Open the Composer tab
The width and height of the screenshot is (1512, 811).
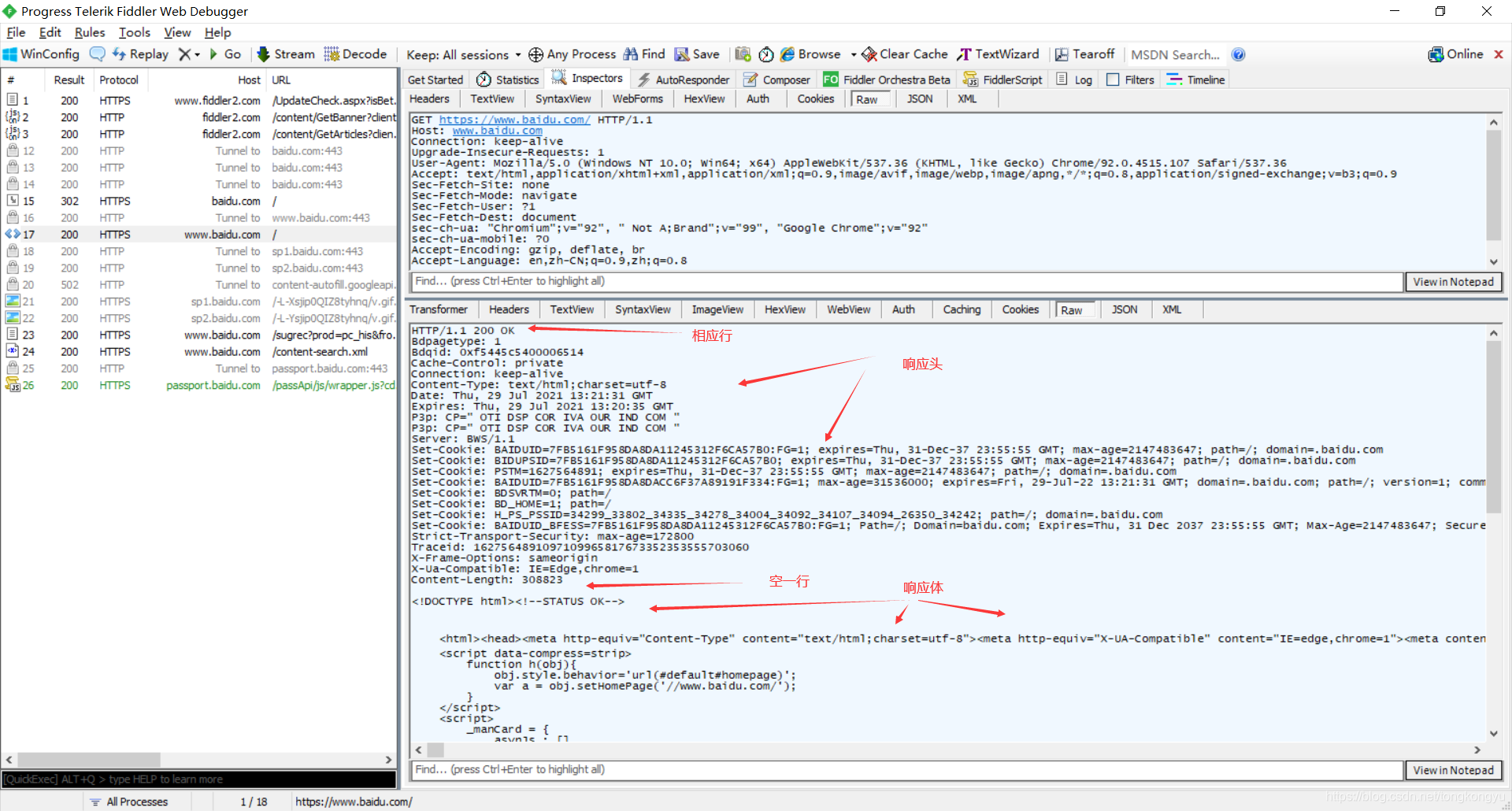tap(776, 80)
